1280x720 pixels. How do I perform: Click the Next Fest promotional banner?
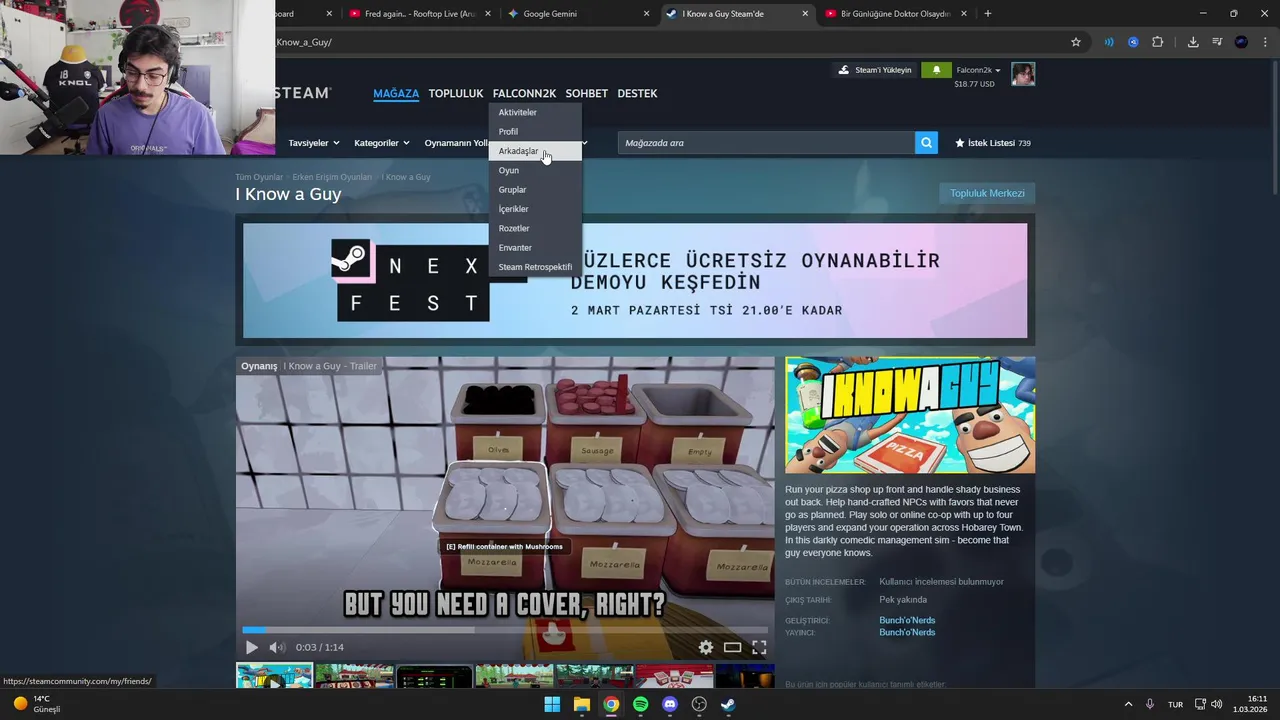[x=635, y=280]
